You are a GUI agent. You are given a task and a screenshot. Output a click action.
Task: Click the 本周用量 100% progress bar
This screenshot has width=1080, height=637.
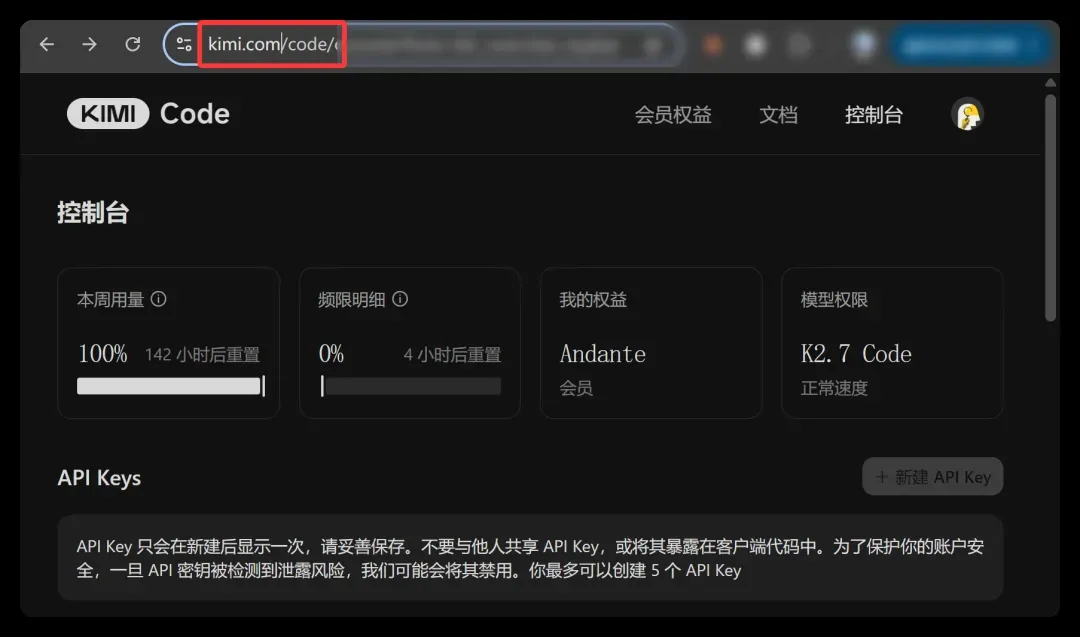(171, 386)
